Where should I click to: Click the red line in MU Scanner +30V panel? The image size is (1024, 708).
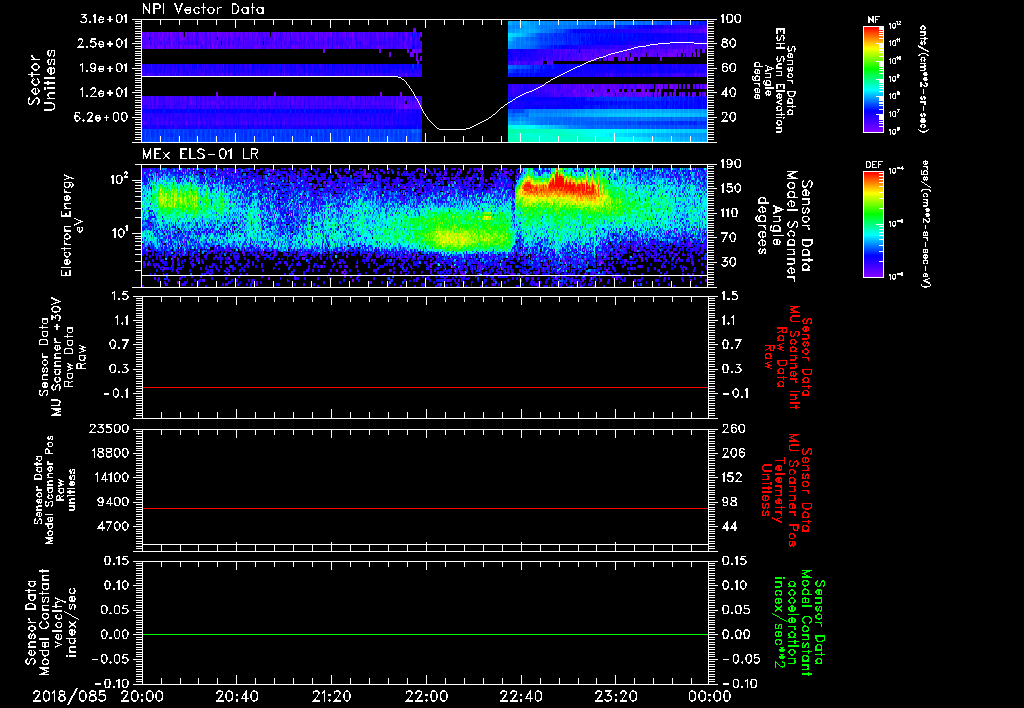(424, 388)
